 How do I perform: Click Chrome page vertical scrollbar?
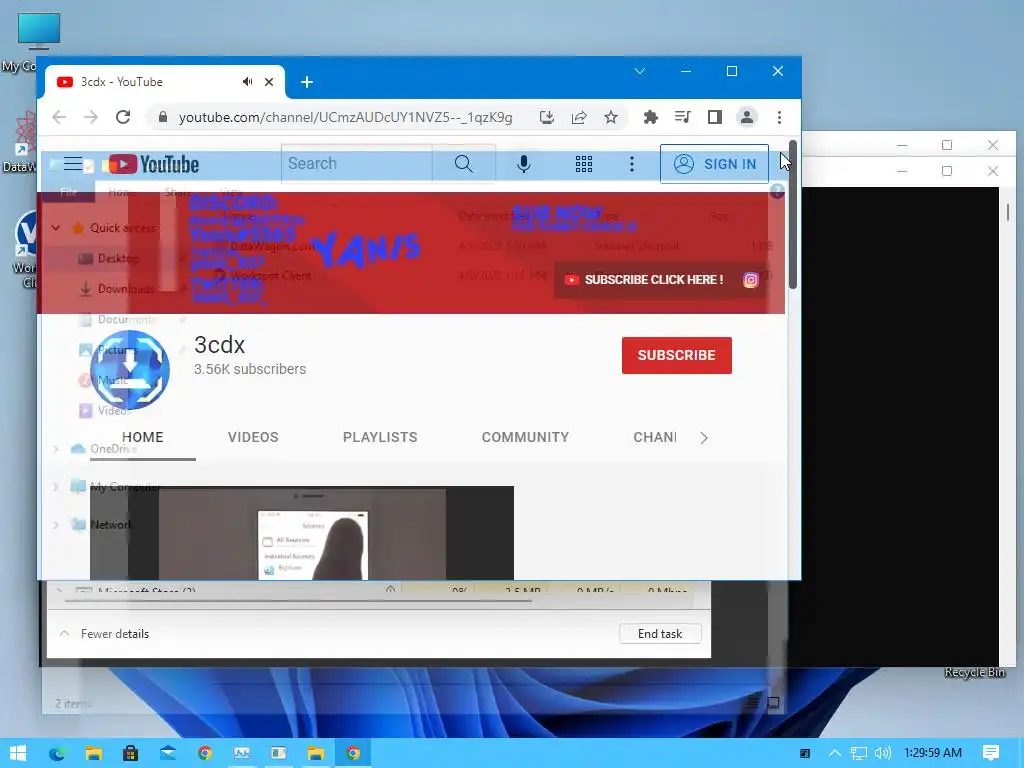click(793, 216)
